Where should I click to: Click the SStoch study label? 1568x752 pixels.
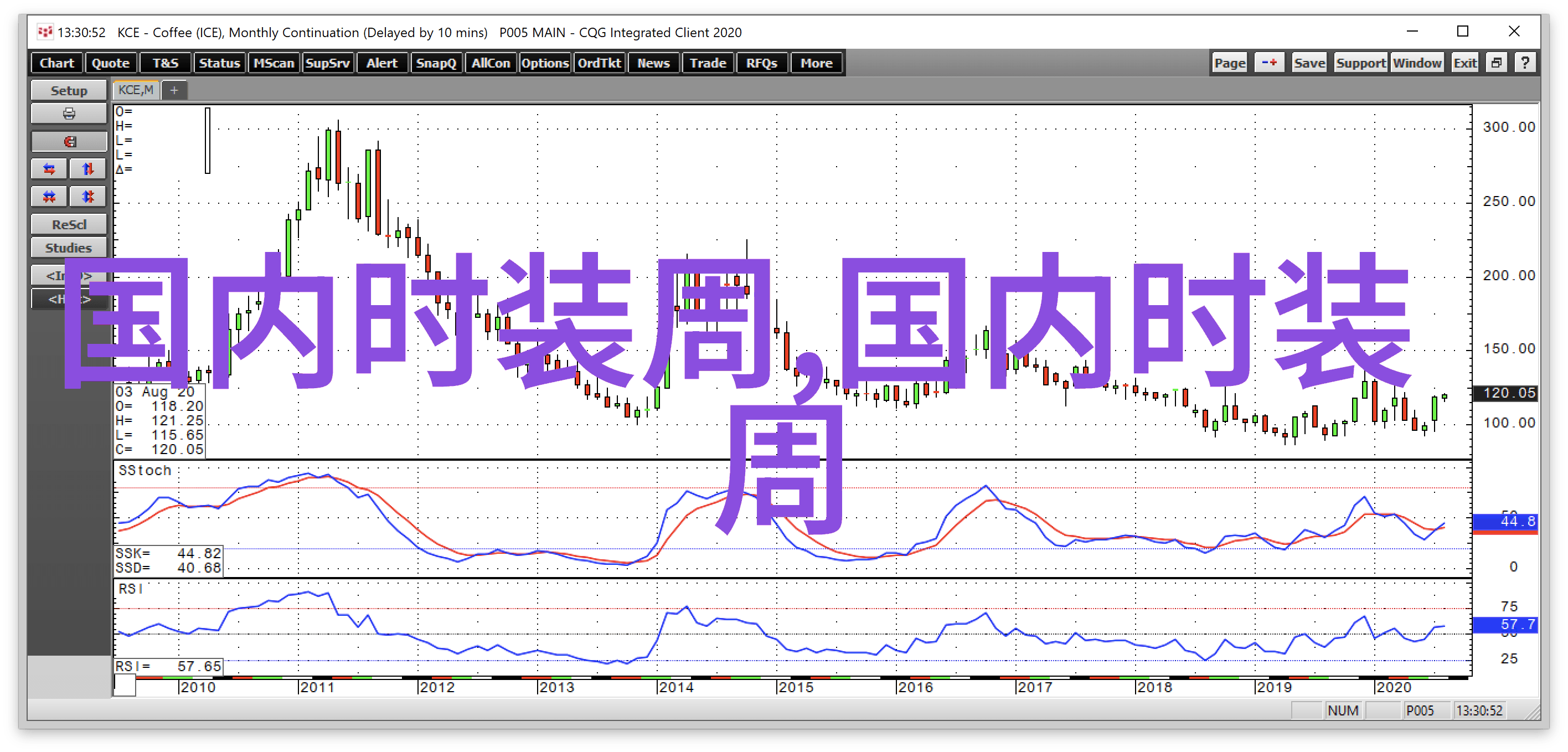[x=145, y=471]
